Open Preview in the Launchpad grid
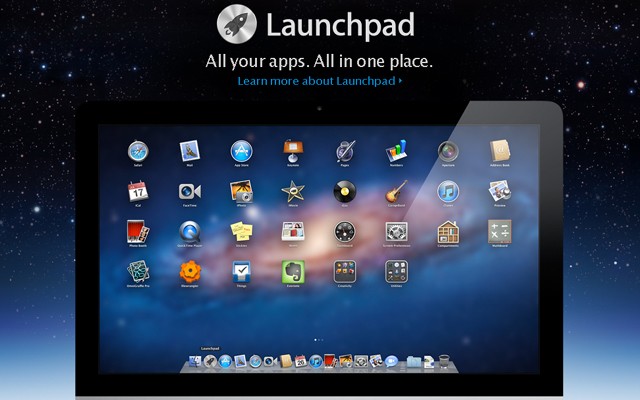The width and height of the screenshot is (640, 400). (500, 191)
